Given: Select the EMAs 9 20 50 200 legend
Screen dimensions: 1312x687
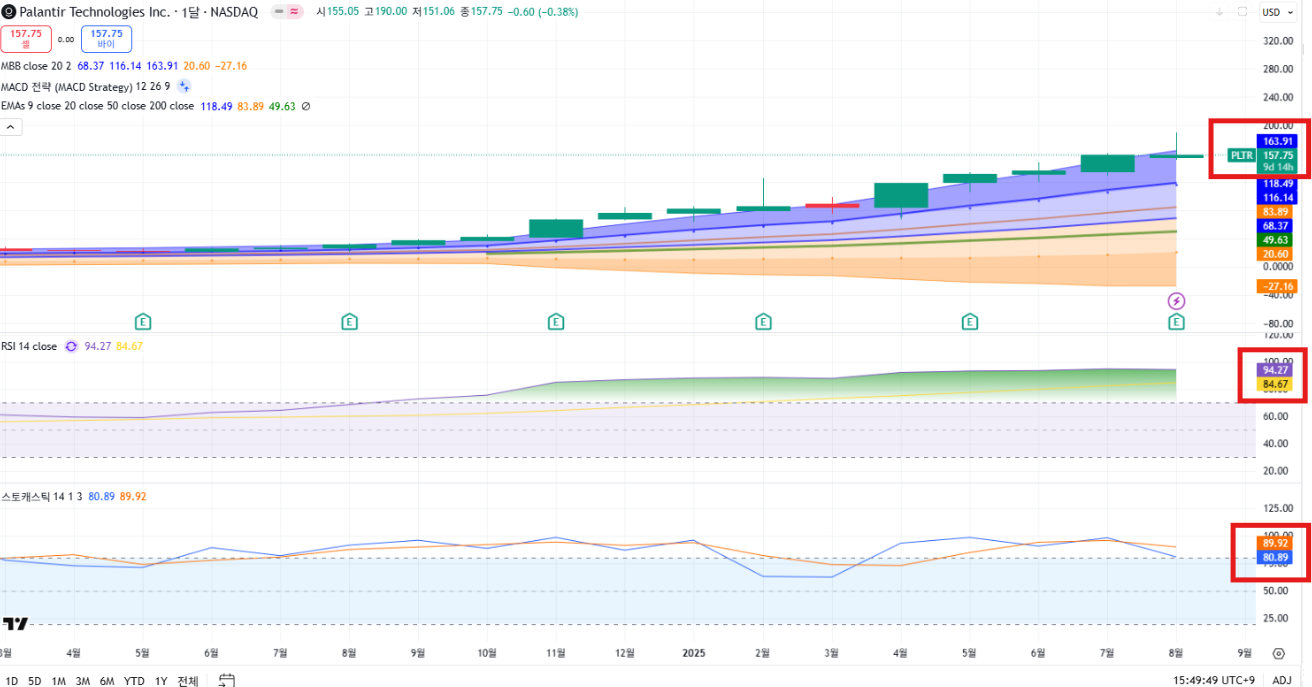Looking at the screenshot, I should 97,106.
